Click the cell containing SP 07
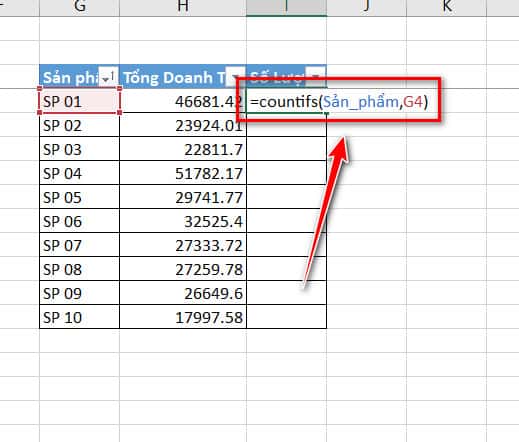The width and height of the screenshot is (519, 442). [79, 245]
